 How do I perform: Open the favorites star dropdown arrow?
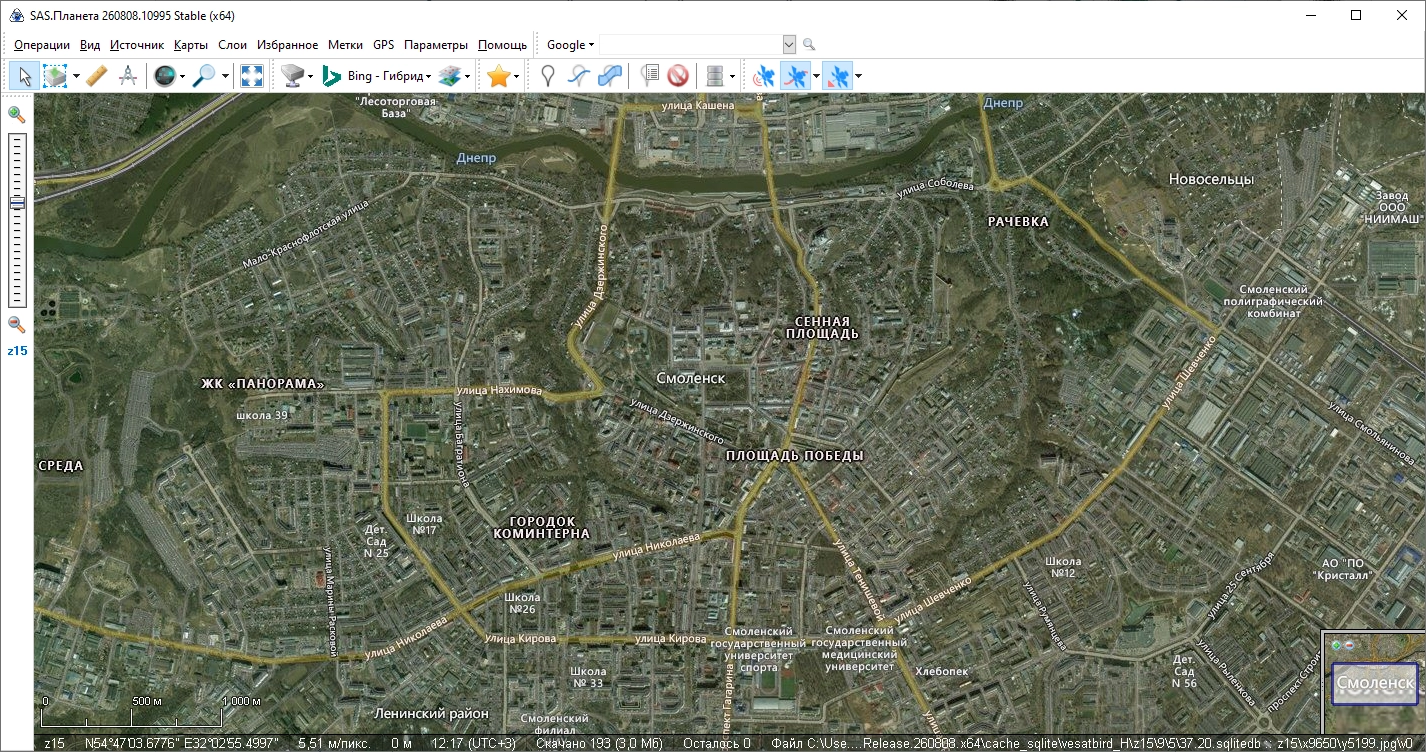click(x=518, y=76)
